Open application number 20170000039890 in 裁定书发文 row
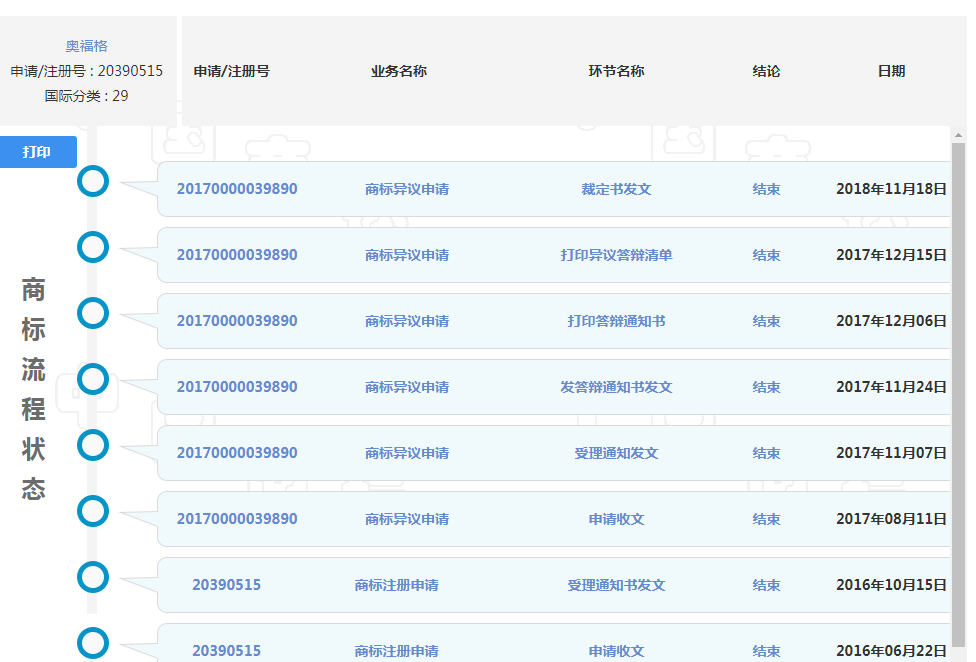The image size is (976, 662). coord(236,188)
